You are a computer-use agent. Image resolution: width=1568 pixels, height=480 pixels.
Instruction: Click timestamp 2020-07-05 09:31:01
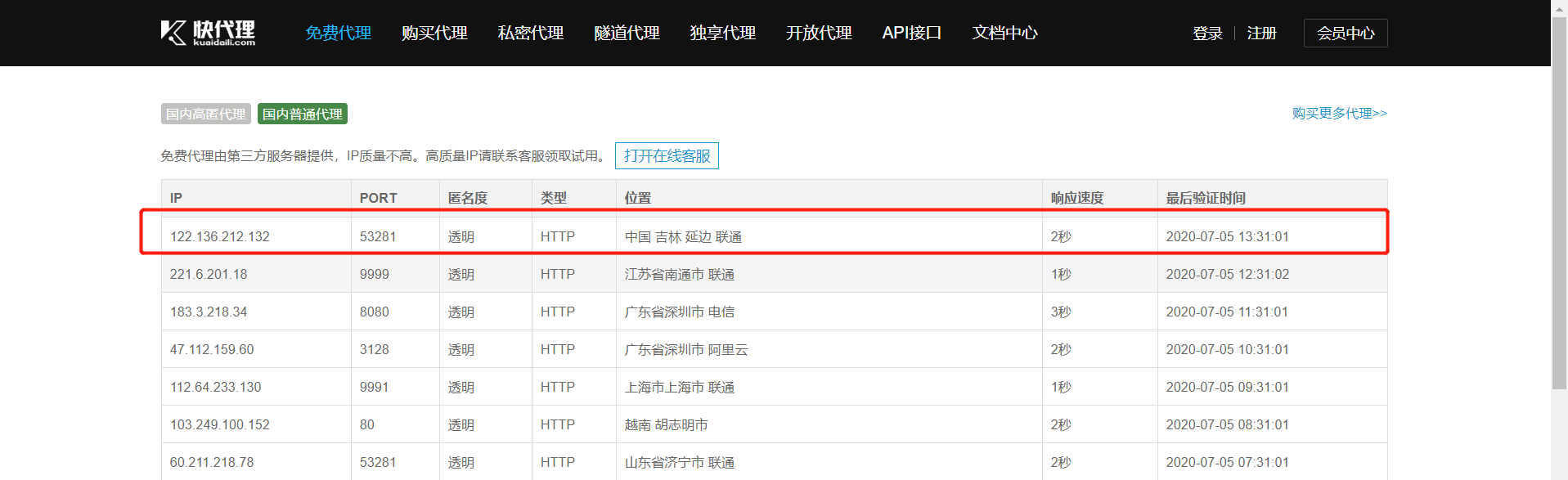pos(1227,387)
